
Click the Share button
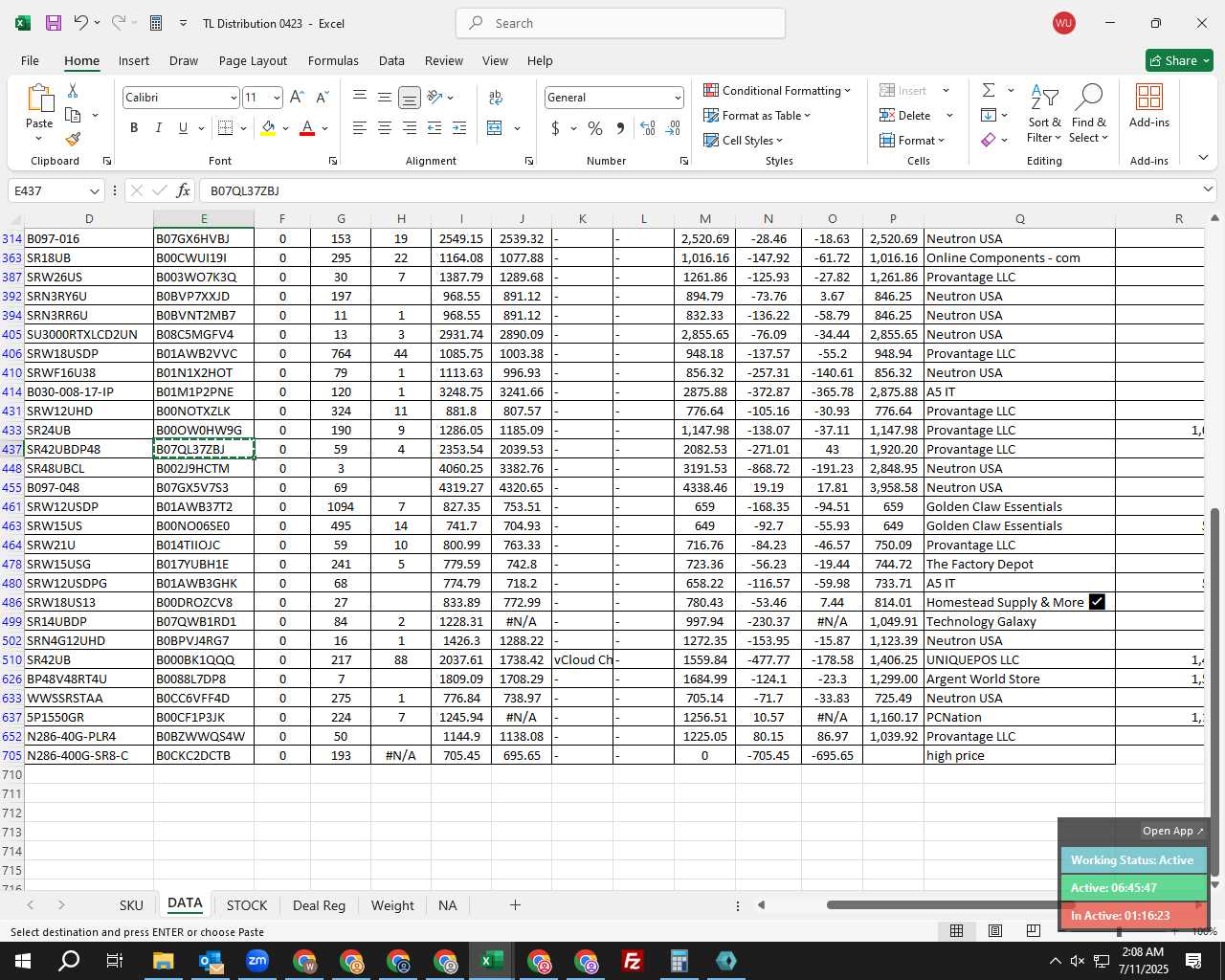(x=1179, y=60)
